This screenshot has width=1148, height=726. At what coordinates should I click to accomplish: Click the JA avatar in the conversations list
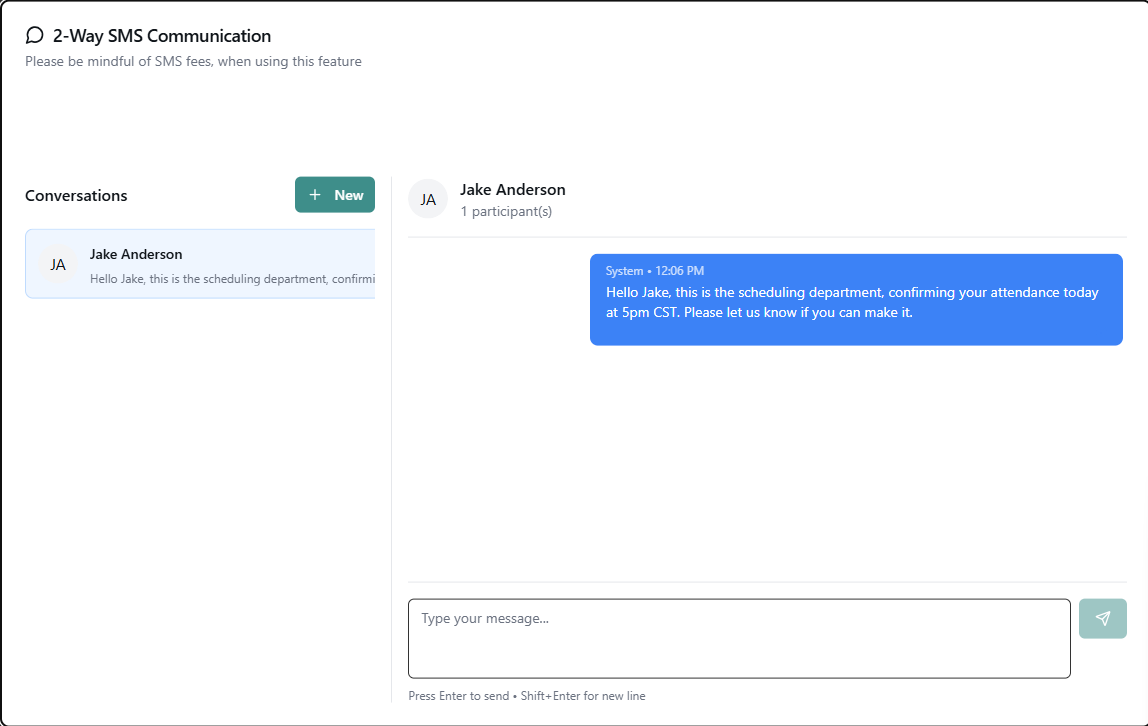pos(58,265)
